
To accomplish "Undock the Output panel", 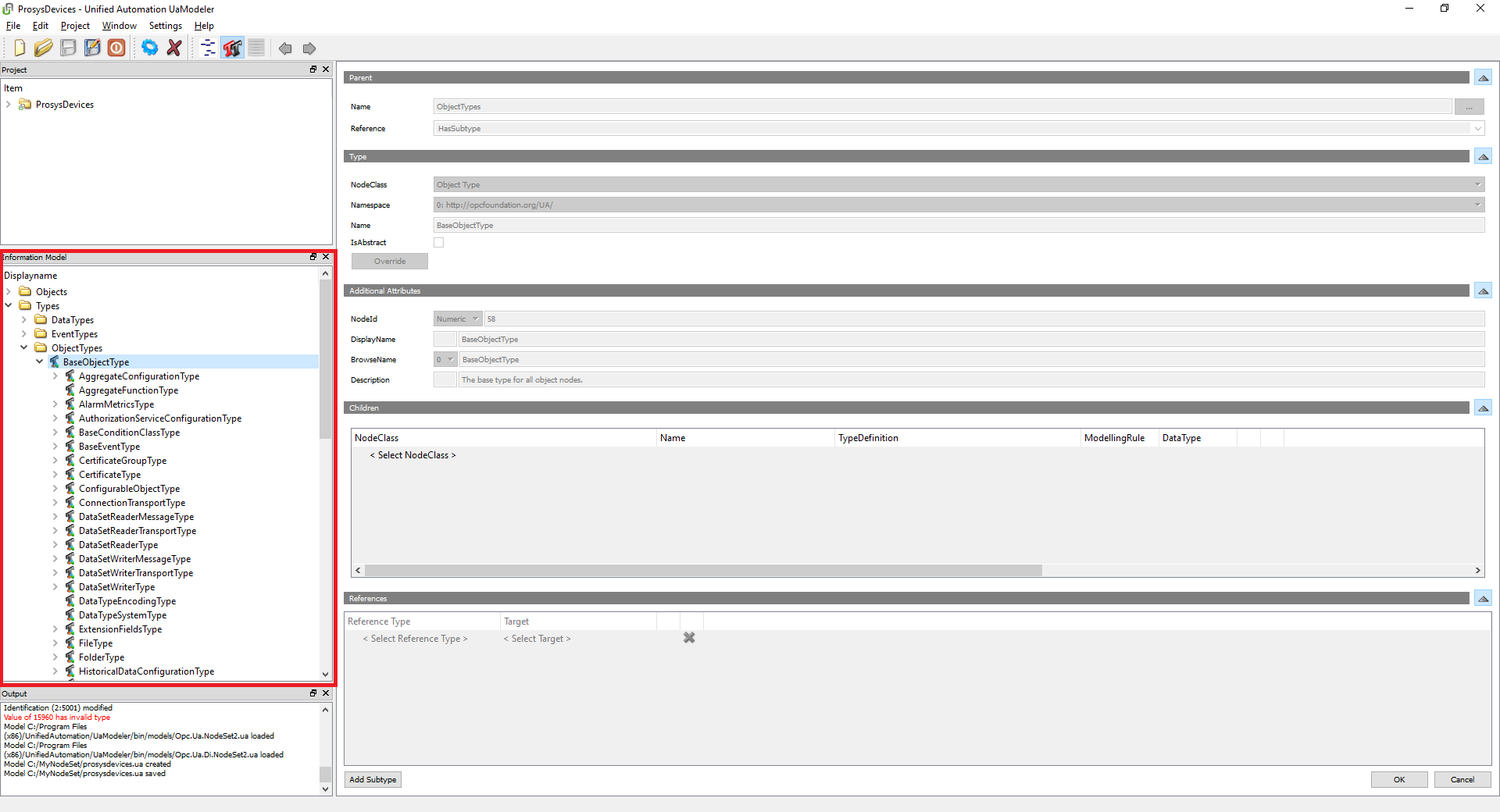I will pyautogui.click(x=313, y=693).
